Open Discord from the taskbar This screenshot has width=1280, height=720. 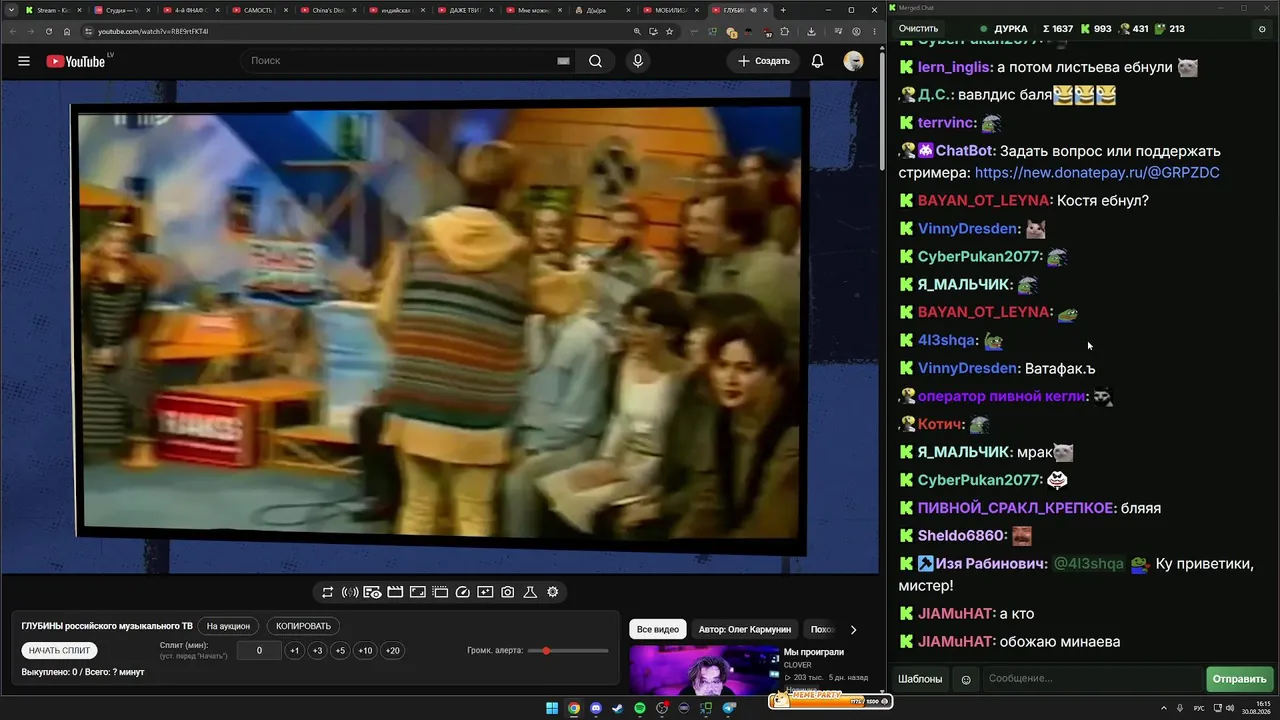pos(596,709)
